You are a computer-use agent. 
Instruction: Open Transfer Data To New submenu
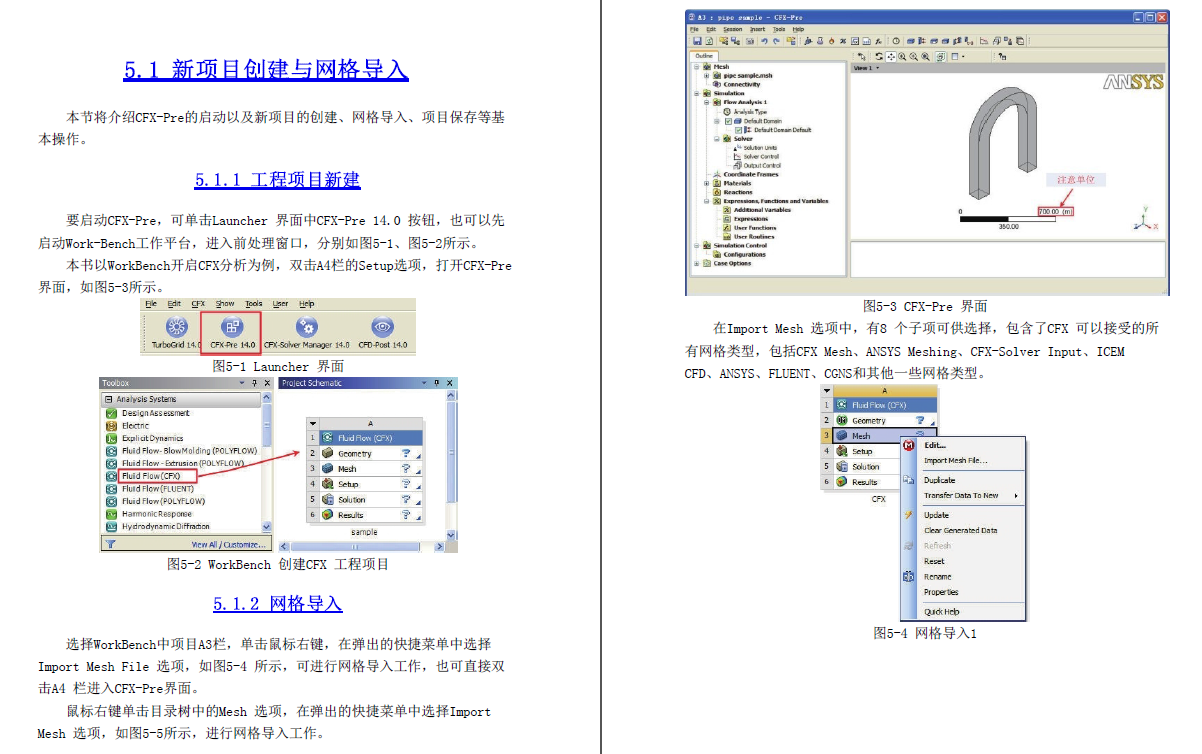961,496
